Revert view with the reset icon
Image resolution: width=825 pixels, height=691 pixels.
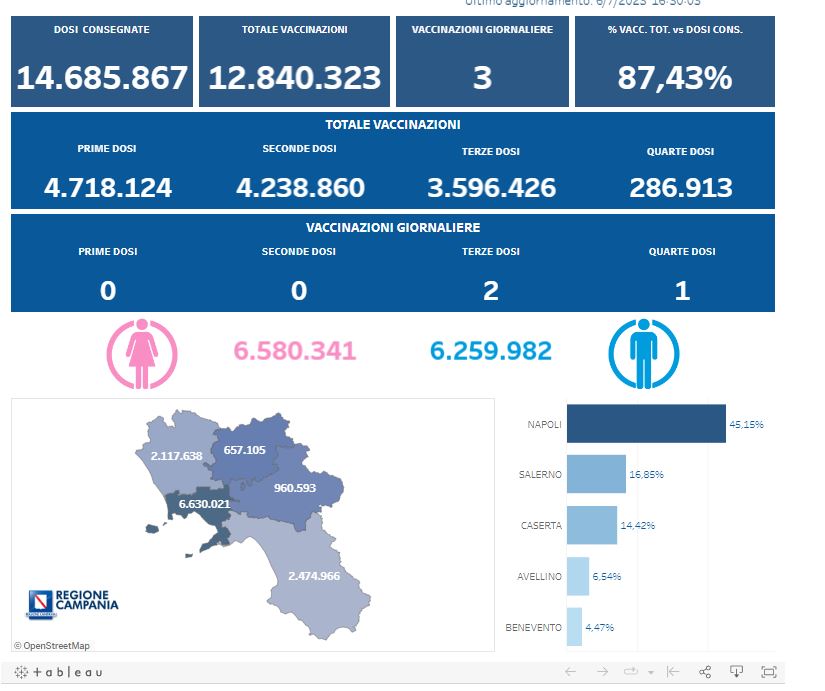coord(673,672)
